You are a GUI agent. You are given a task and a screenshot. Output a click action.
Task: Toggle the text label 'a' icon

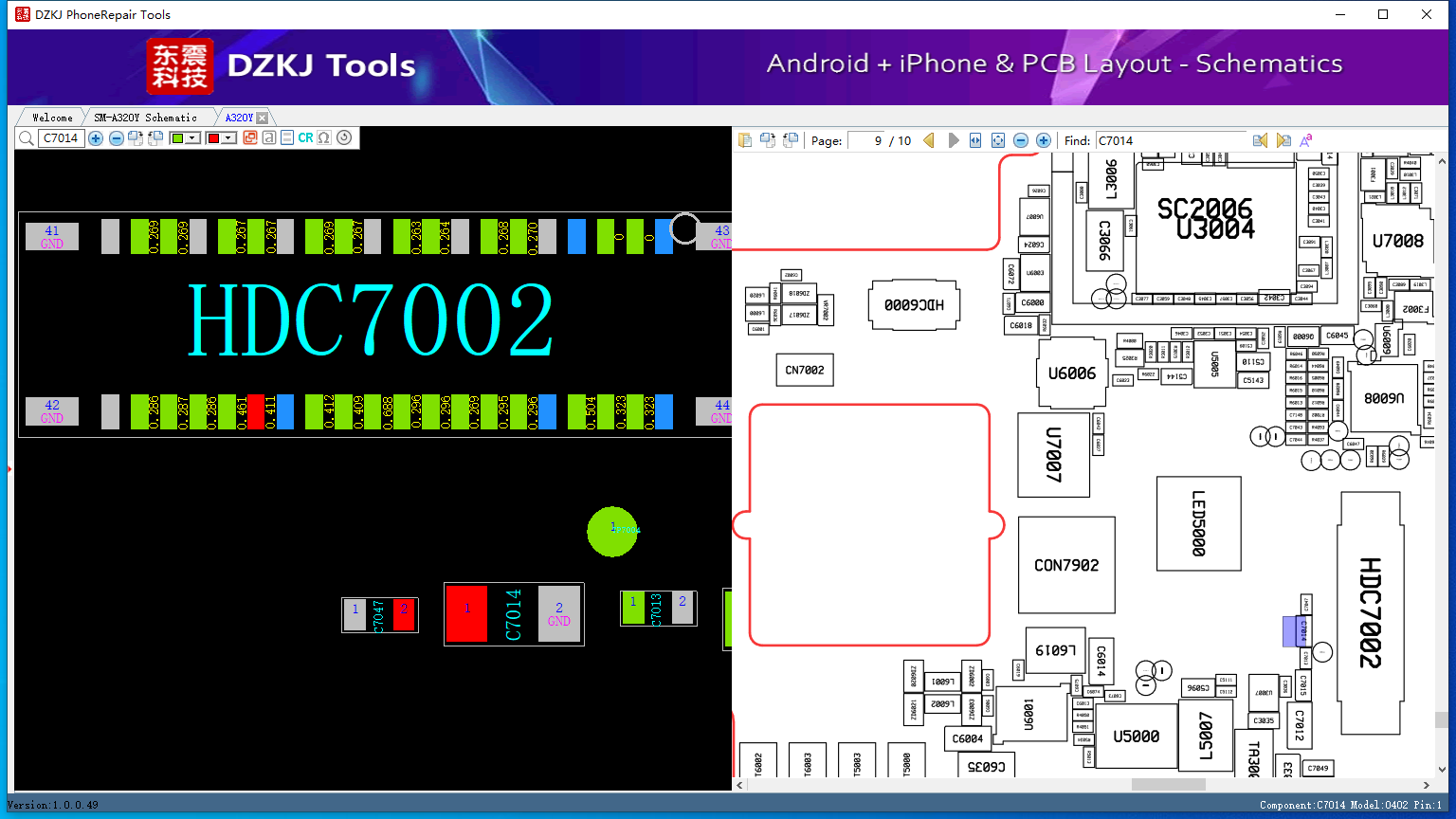click(269, 138)
